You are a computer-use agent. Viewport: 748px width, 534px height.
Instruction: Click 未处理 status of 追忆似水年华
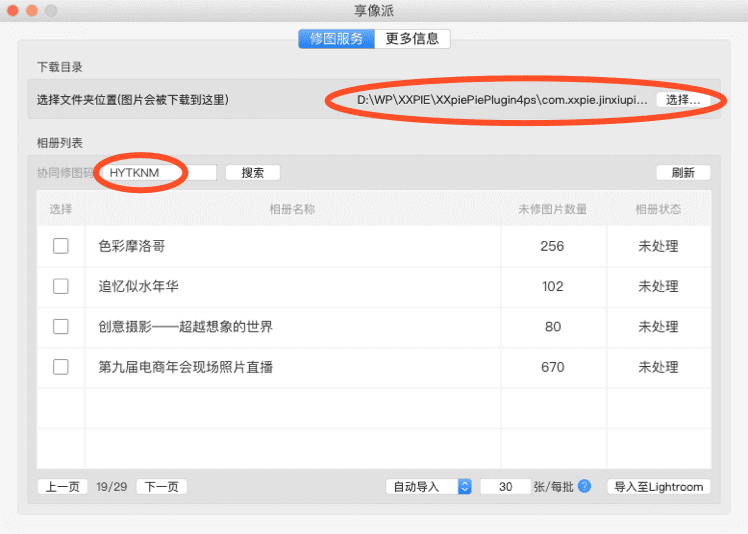[658, 286]
